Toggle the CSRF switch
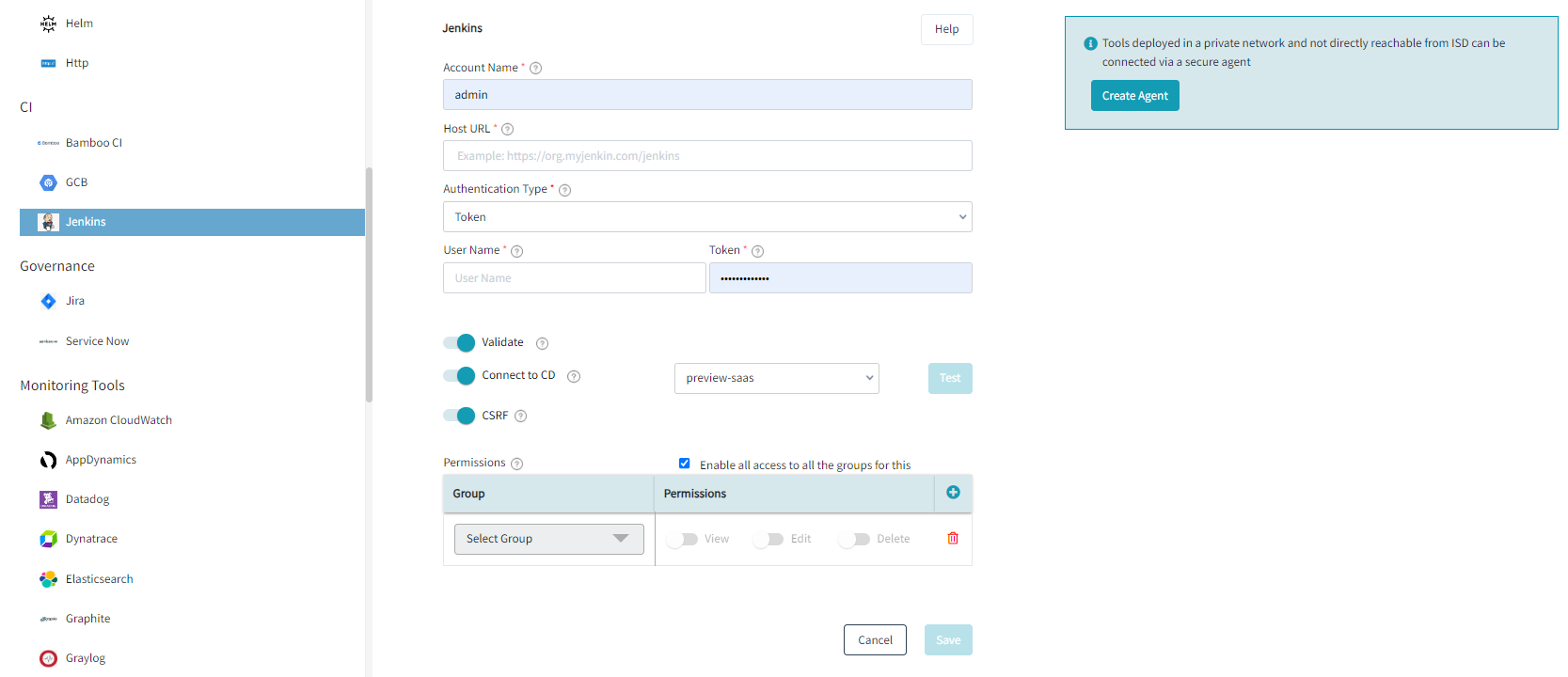Viewport: 1568px width, 677px height. (460, 416)
